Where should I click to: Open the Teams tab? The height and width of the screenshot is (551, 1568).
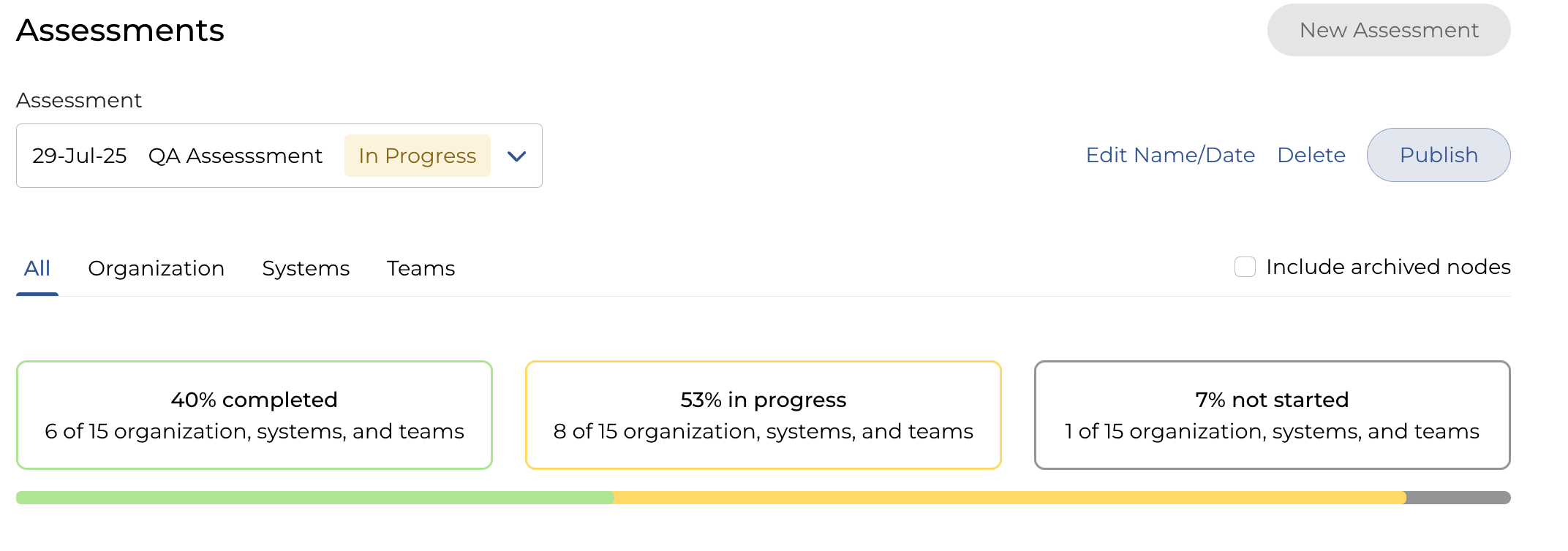click(421, 268)
